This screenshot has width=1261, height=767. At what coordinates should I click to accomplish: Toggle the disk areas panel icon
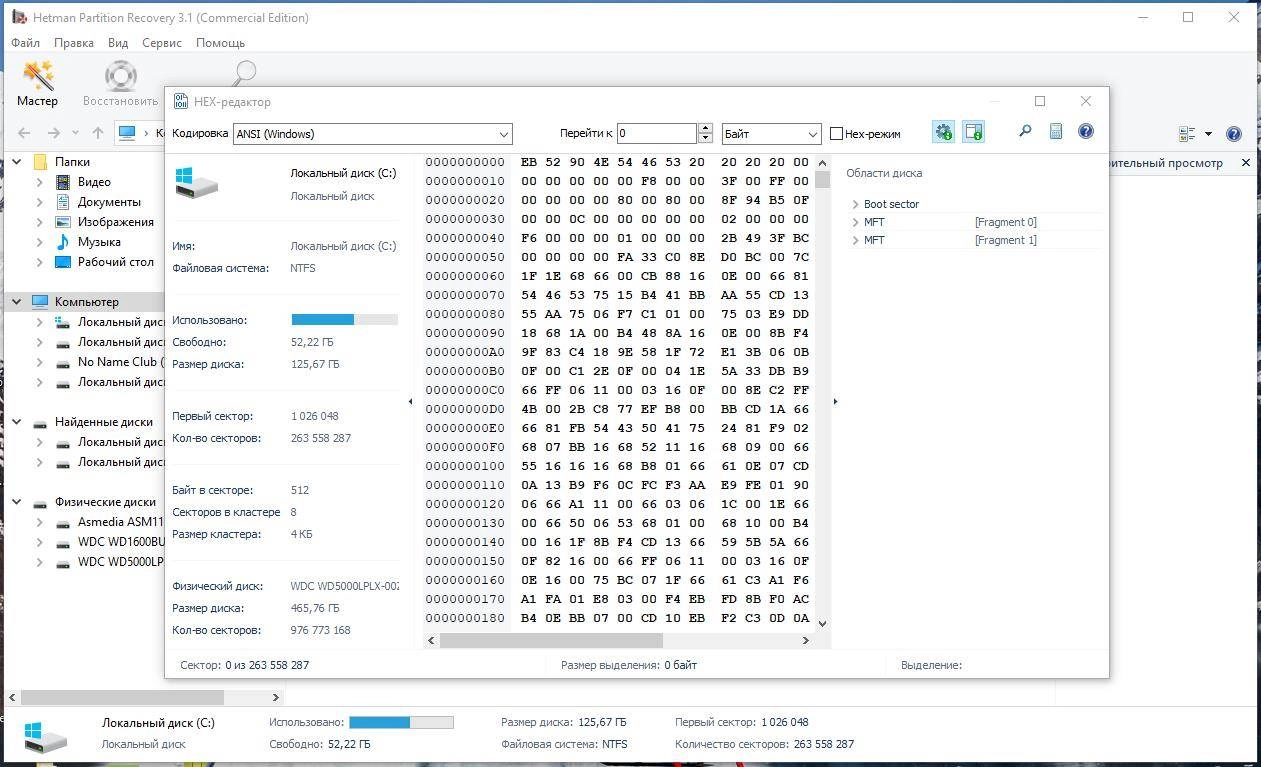[x=974, y=132]
